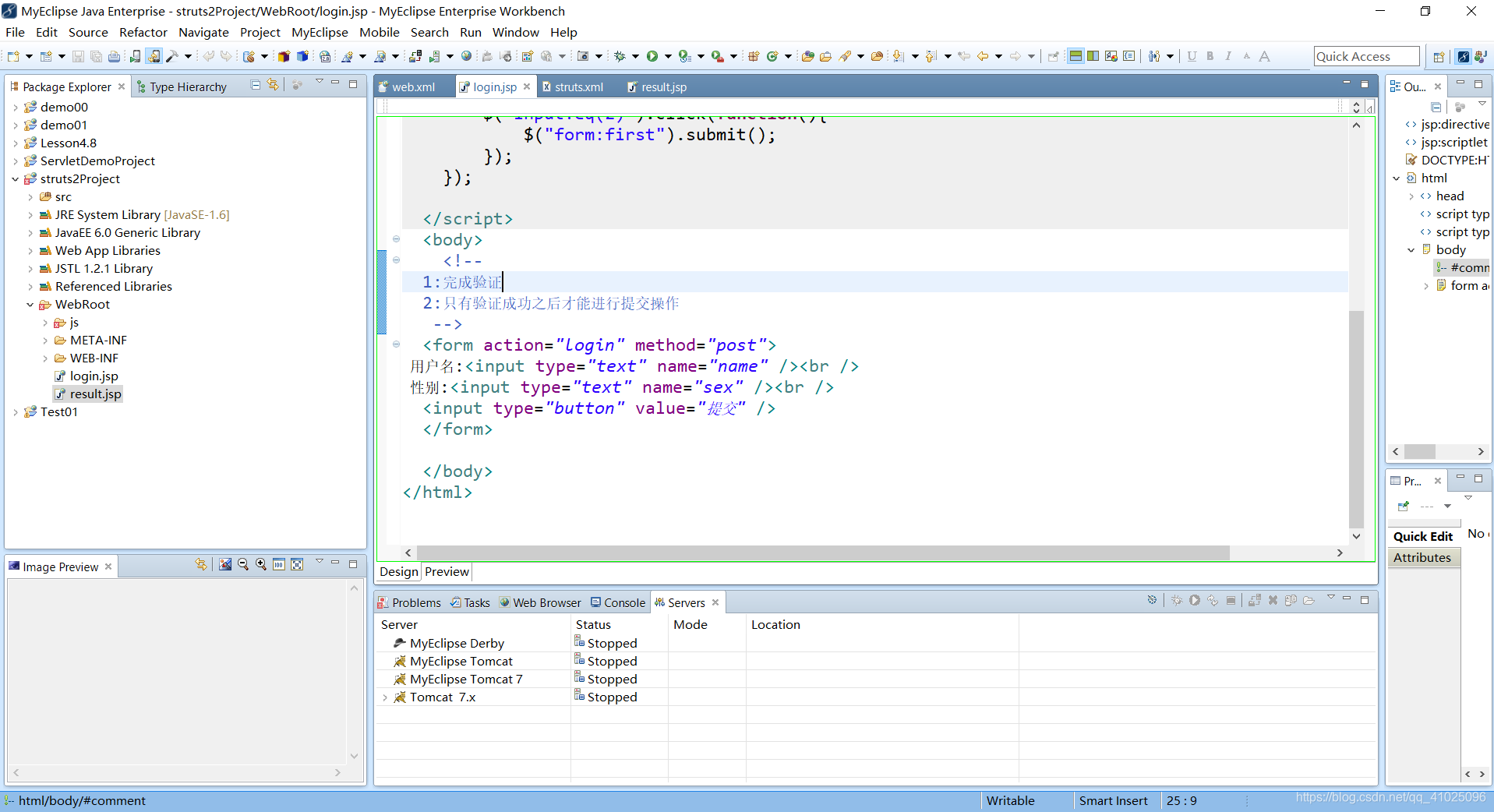1494x812 pixels.
Task: Toggle the phone deploy icon highlighted in toolbar
Action: pos(154,56)
